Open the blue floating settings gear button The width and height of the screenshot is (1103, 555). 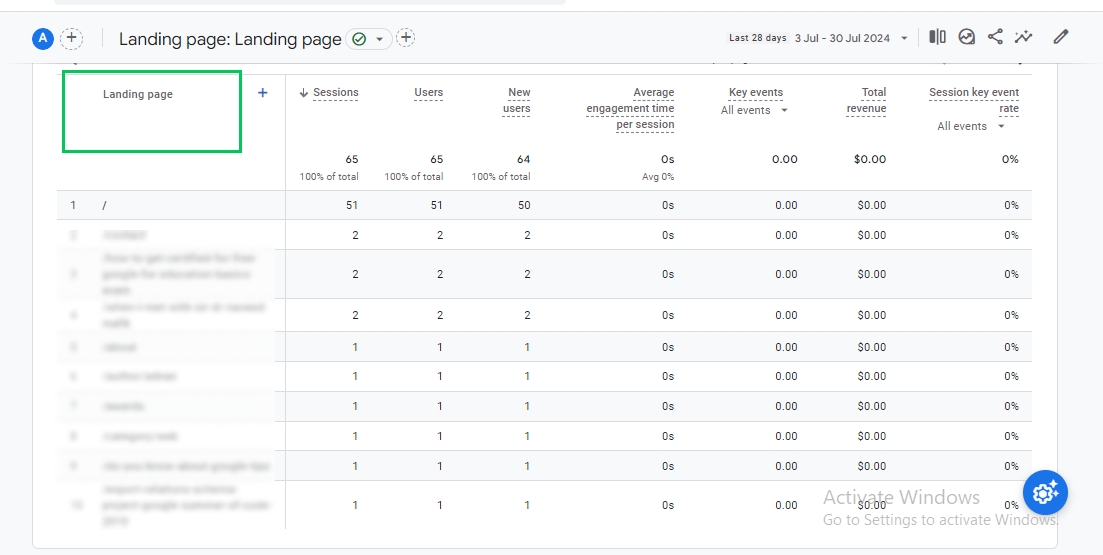(x=1045, y=492)
